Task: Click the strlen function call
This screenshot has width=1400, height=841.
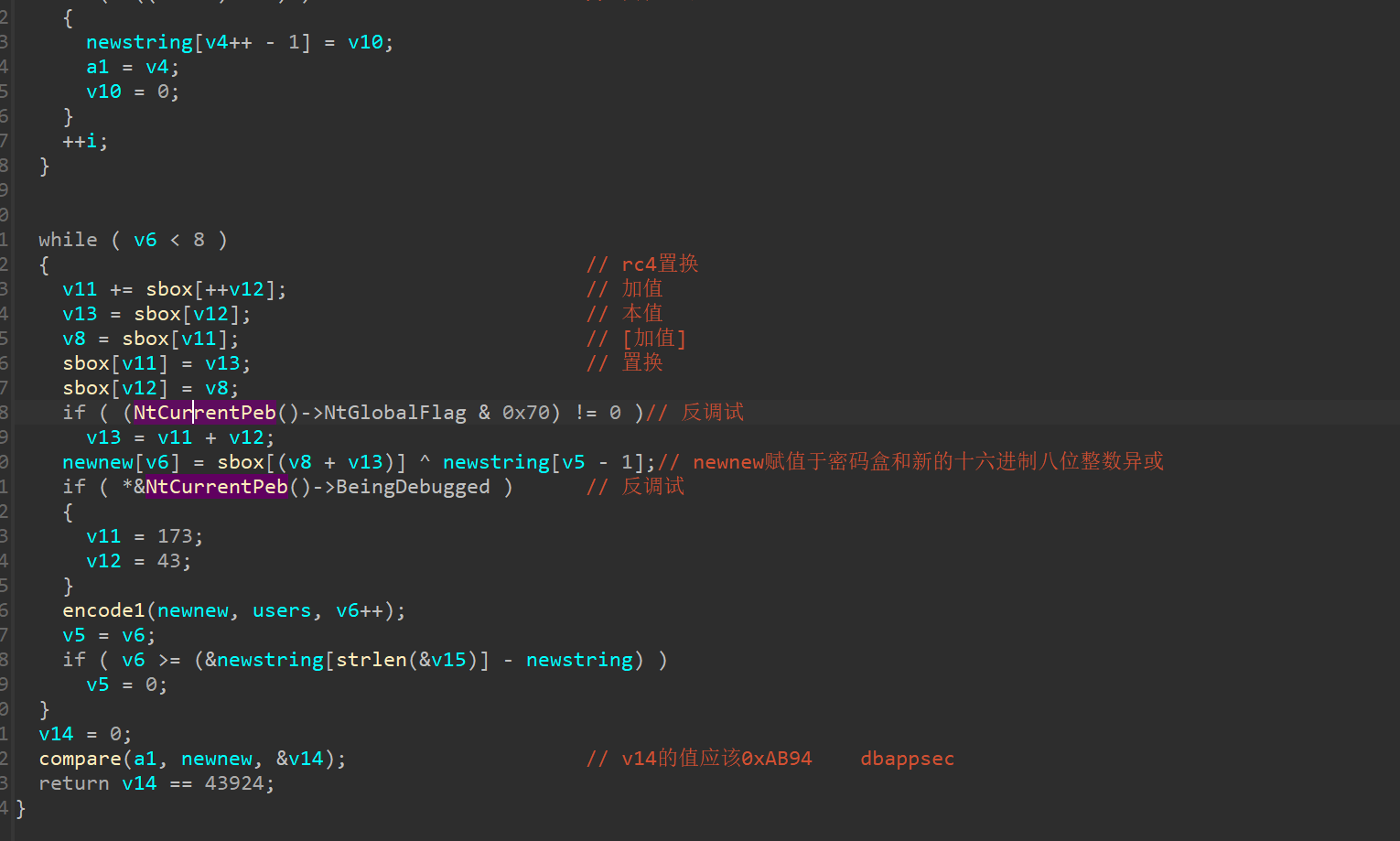Action: [x=371, y=660]
